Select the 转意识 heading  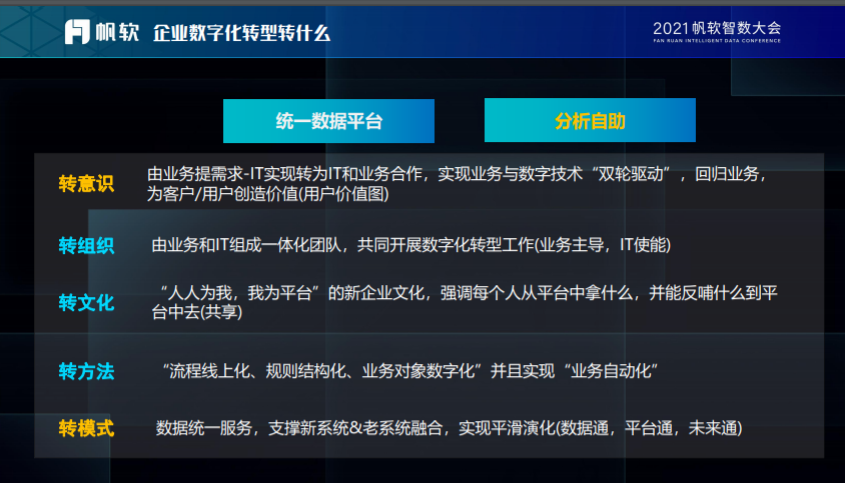coord(87,184)
